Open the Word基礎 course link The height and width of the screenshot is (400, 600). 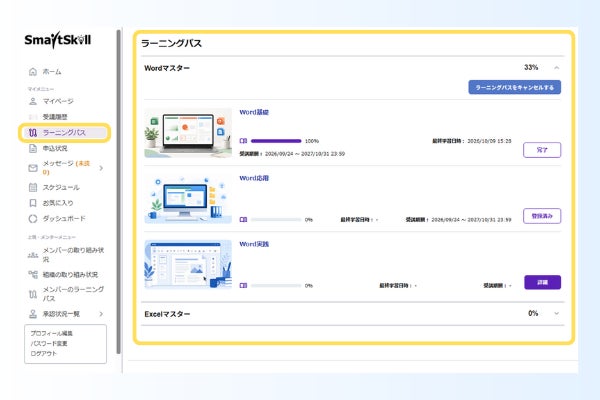coord(254,112)
